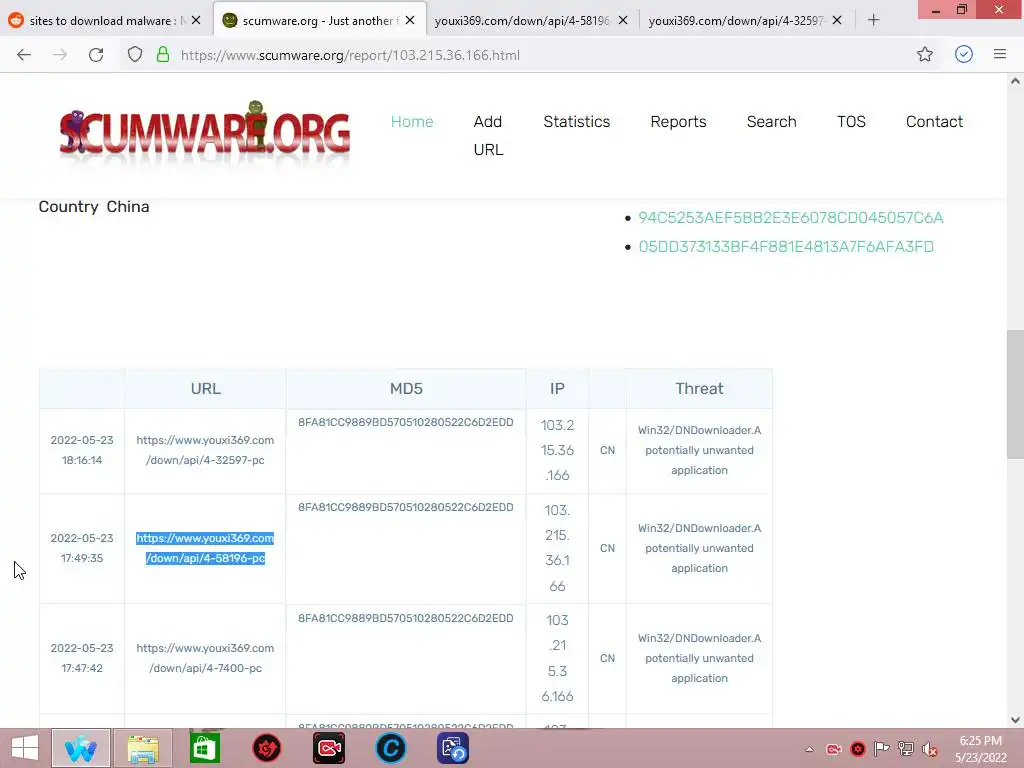Click the threat text in the 17:49:35 row
The height and width of the screenshot is (768, 1024).
pyautogui.click(x=699, y=548)
